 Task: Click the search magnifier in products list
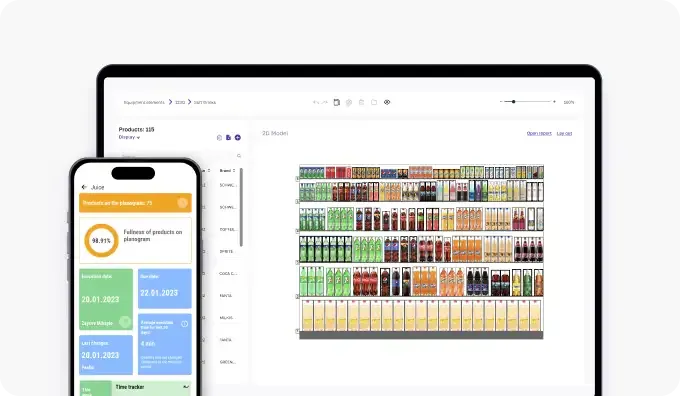click(x=239, y=156)
